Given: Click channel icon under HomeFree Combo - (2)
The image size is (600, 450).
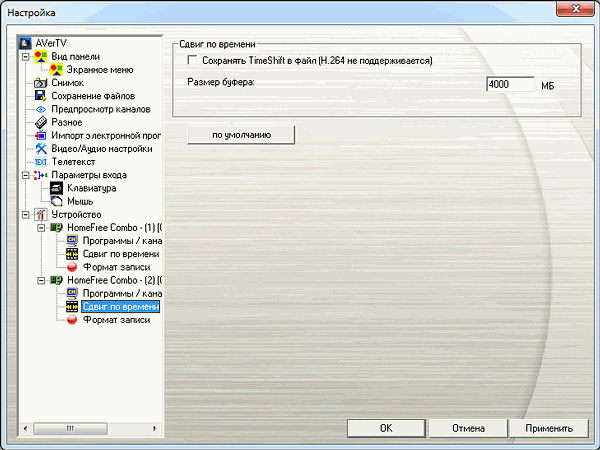Looking at the screenshot, I should 72,293.
